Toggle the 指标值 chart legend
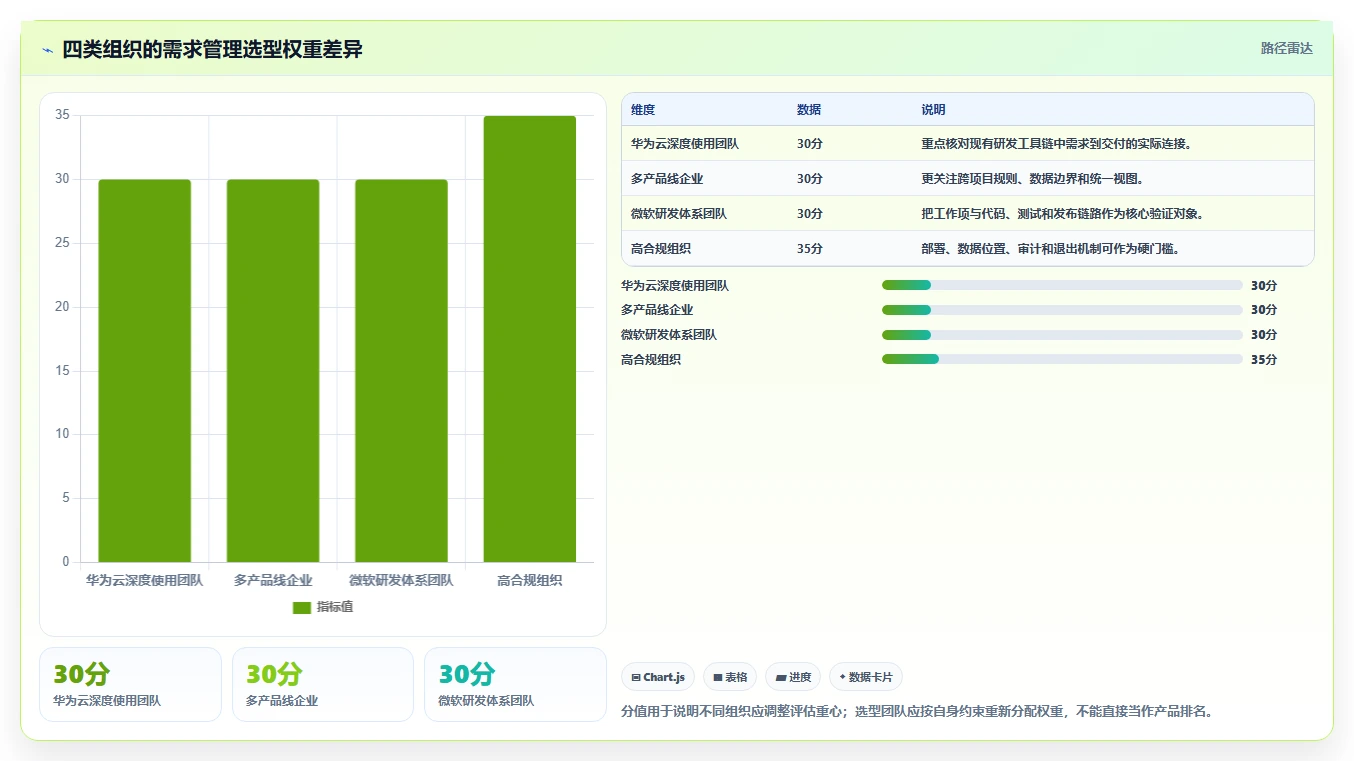Viewport: 1354px width, 761px height. (x=322, y=607)
